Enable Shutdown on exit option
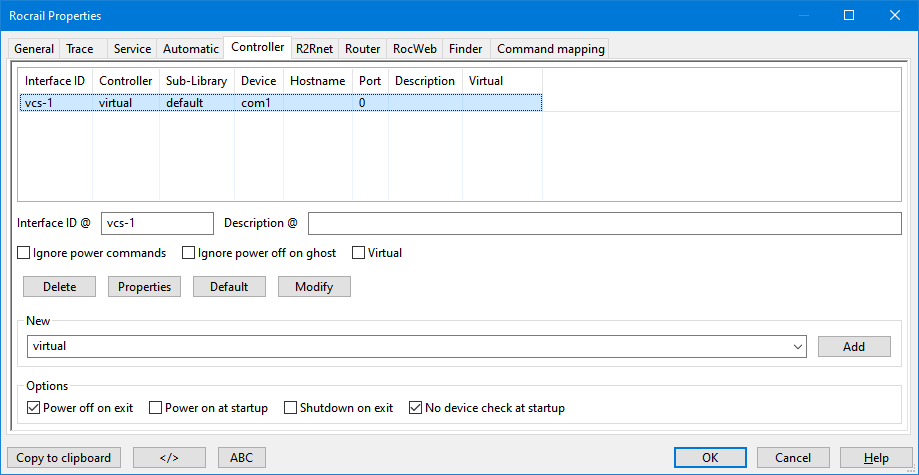The width and height of the screenshot is (919, 475). click(292, 408)
